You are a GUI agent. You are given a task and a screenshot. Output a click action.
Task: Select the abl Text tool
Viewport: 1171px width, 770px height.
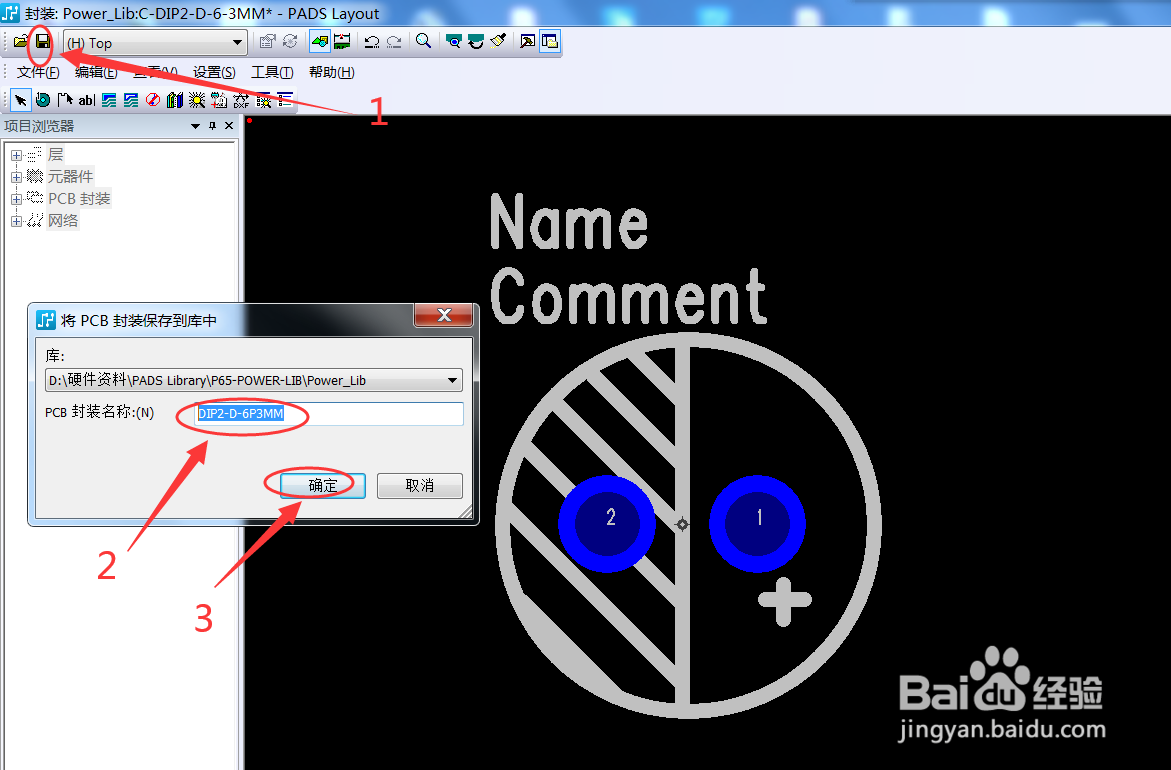[x=87, y=100]
